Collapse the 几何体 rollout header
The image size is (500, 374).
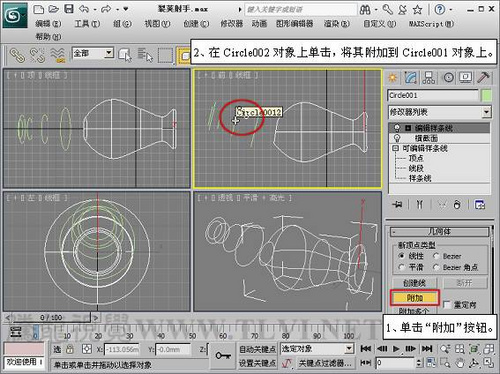(440, 232)
